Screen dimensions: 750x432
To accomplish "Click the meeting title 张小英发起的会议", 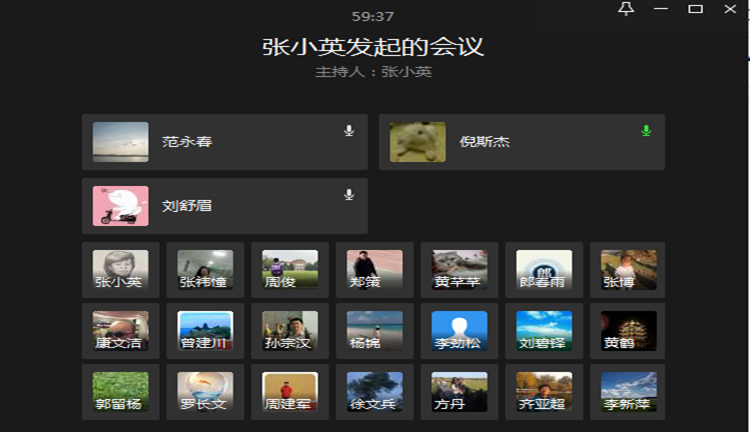I will click(373, 47).
